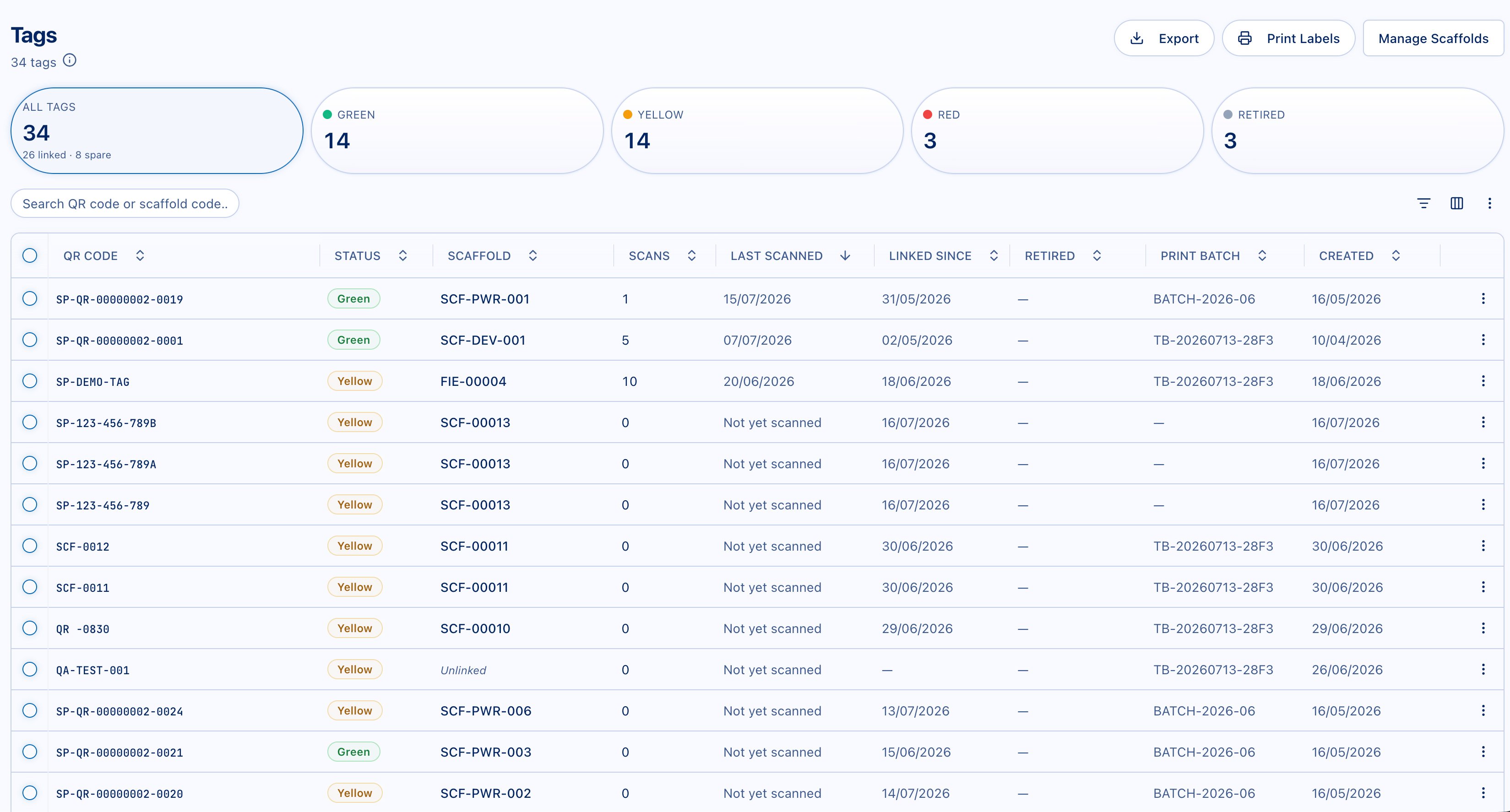Image resolution: width=1510 pixels, height=812 pixels.
Task: Select the SP-123-456-789B row checkbox
Action: [x=30, y=422]
